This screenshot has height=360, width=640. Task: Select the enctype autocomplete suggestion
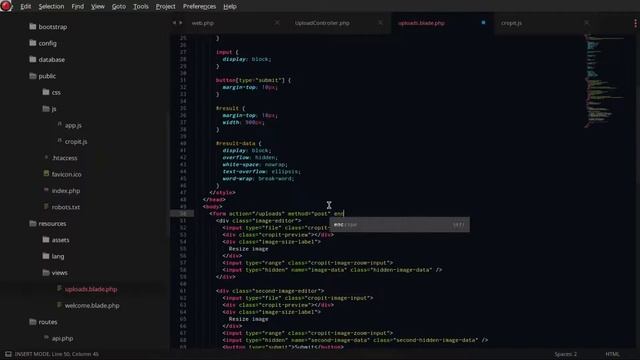coord(400,224)
